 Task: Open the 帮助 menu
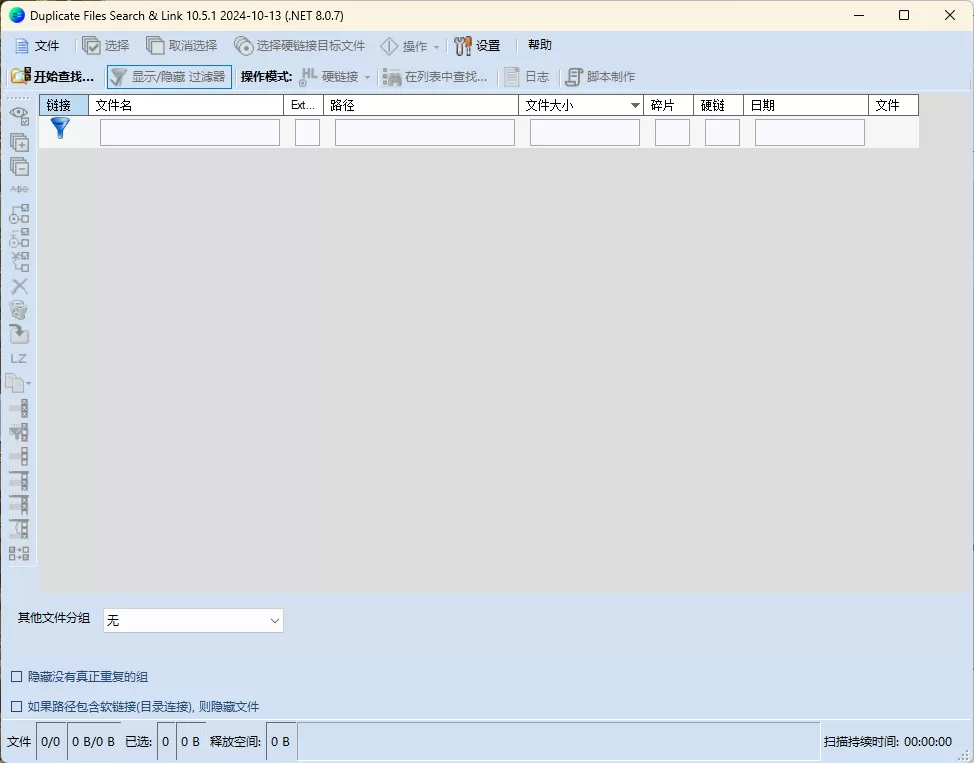click(x=539, y=44)
